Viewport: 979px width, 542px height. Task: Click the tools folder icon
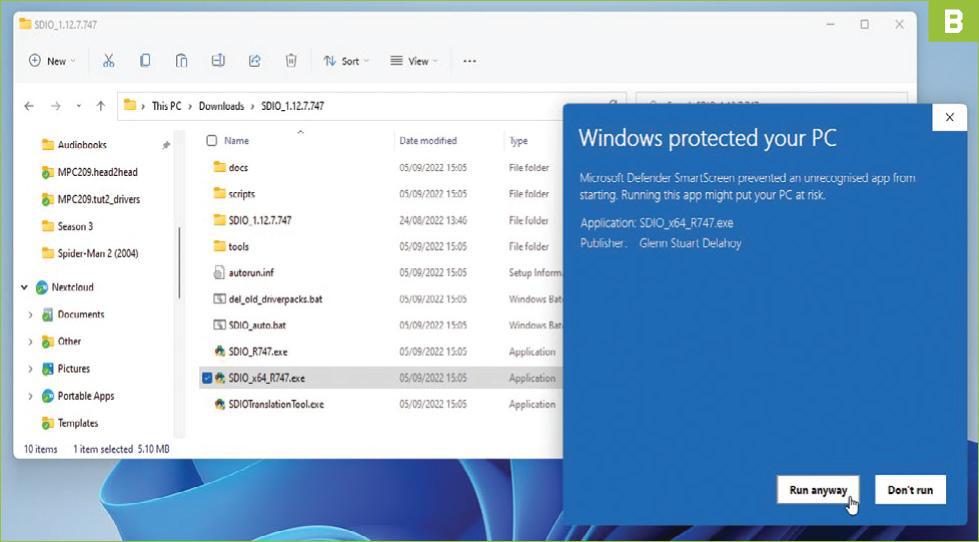[x=219, y=246]
